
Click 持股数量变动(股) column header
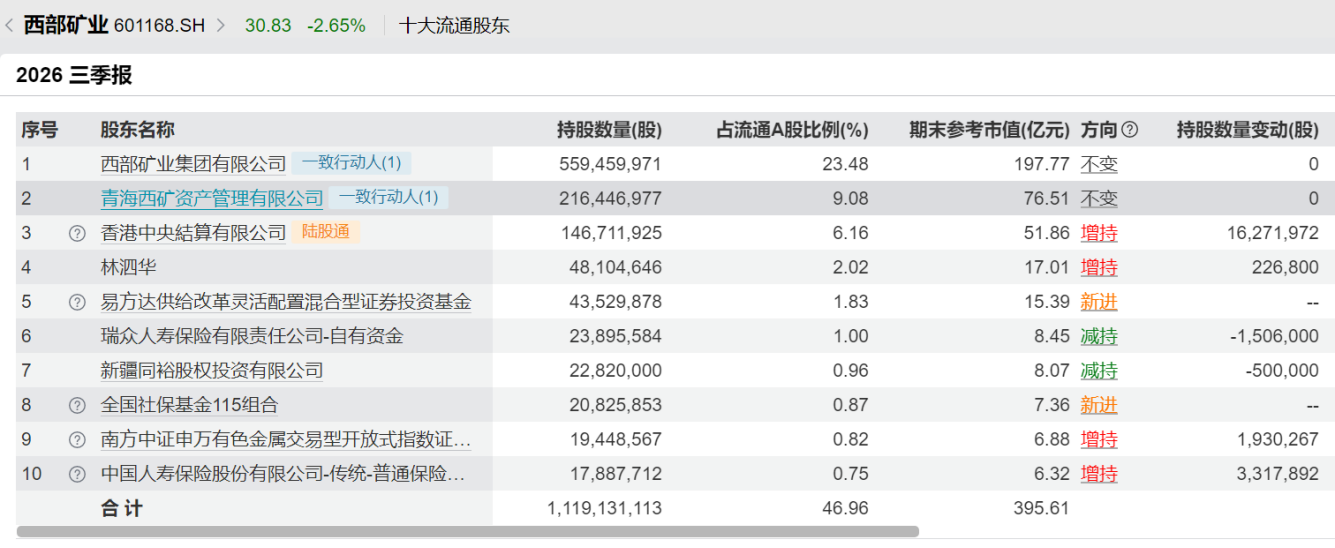pos(1247,129)
